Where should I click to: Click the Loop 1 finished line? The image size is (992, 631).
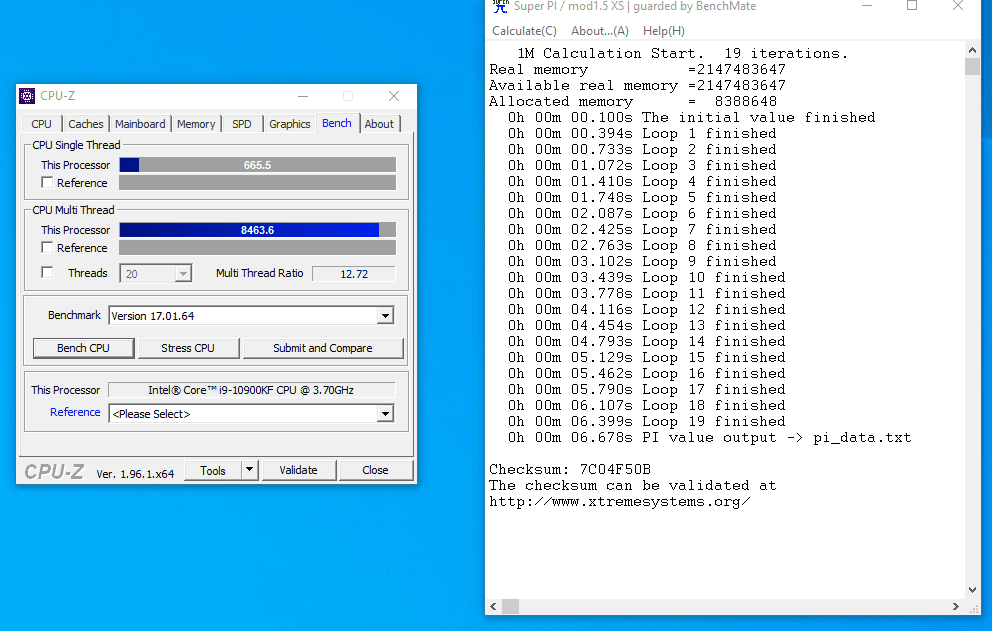tap(642, 134)
